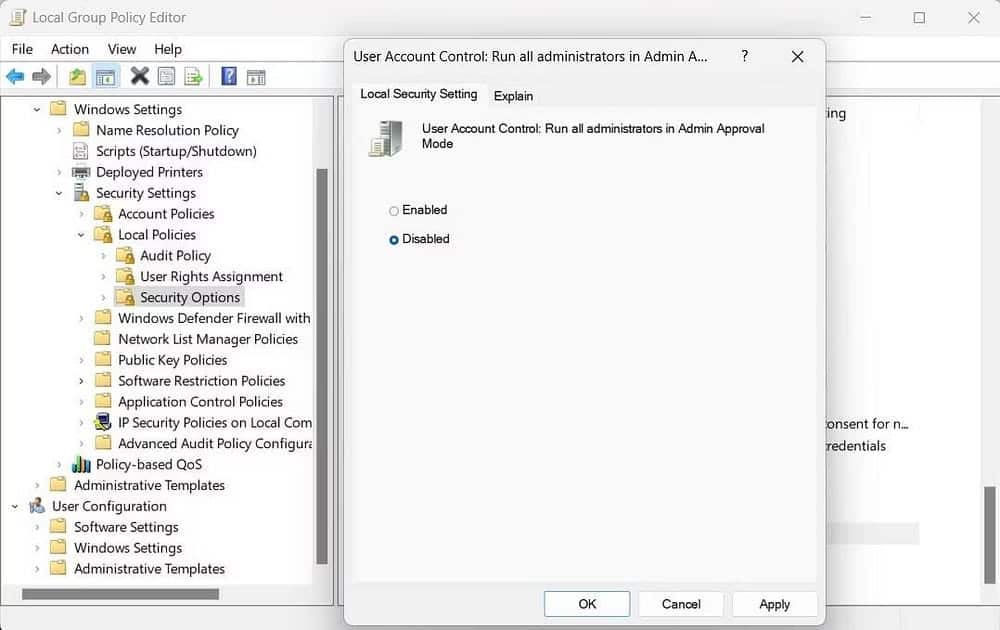Click the Forward navigation arrow icon

(40, 75)
